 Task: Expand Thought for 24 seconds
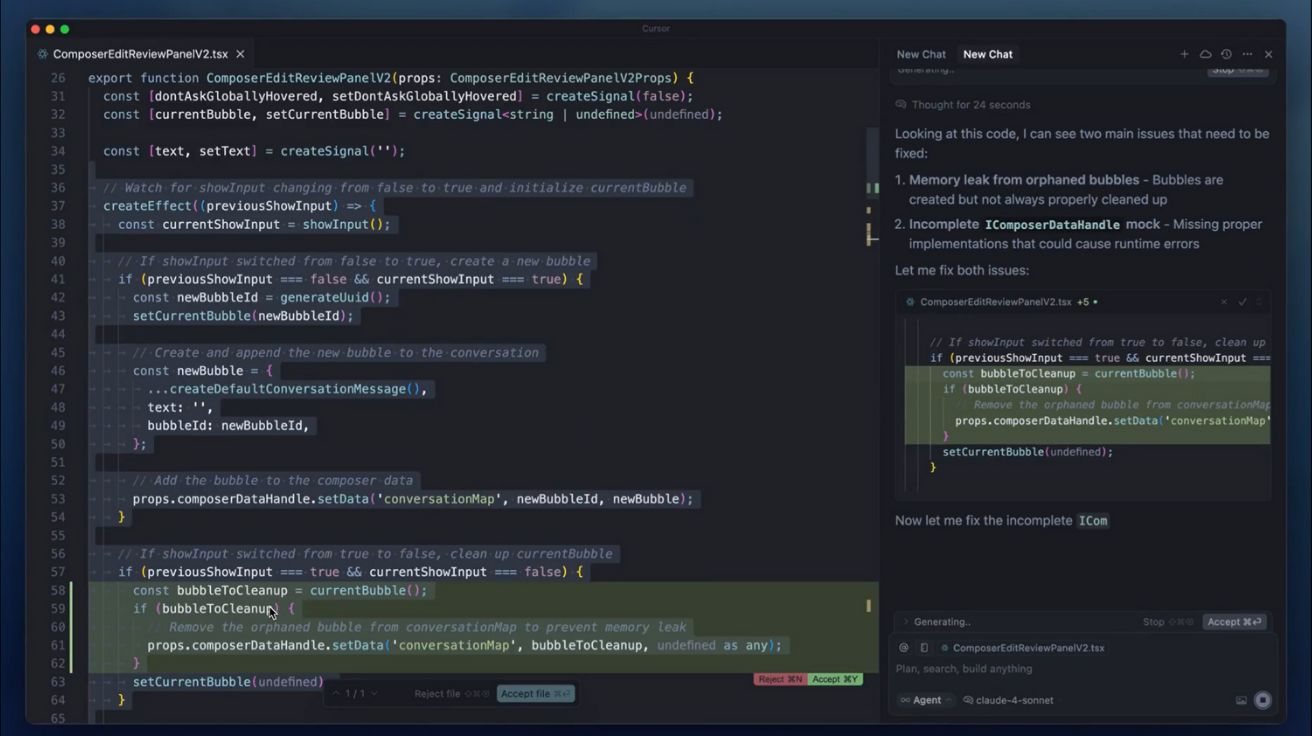963,105
